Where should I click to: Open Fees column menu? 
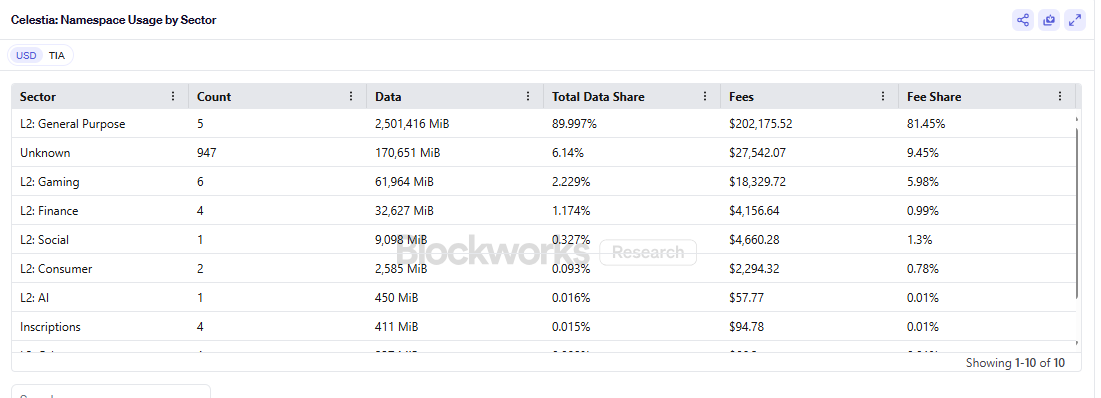click(x=883, y=97)
